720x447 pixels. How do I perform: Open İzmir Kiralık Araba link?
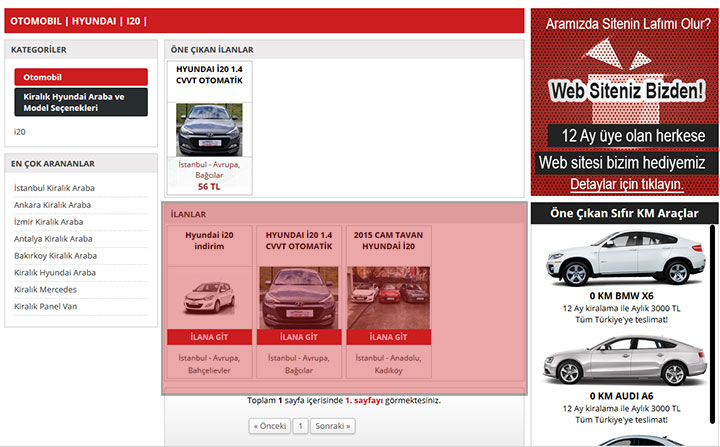pyautogui.click(x=48, y=222)
